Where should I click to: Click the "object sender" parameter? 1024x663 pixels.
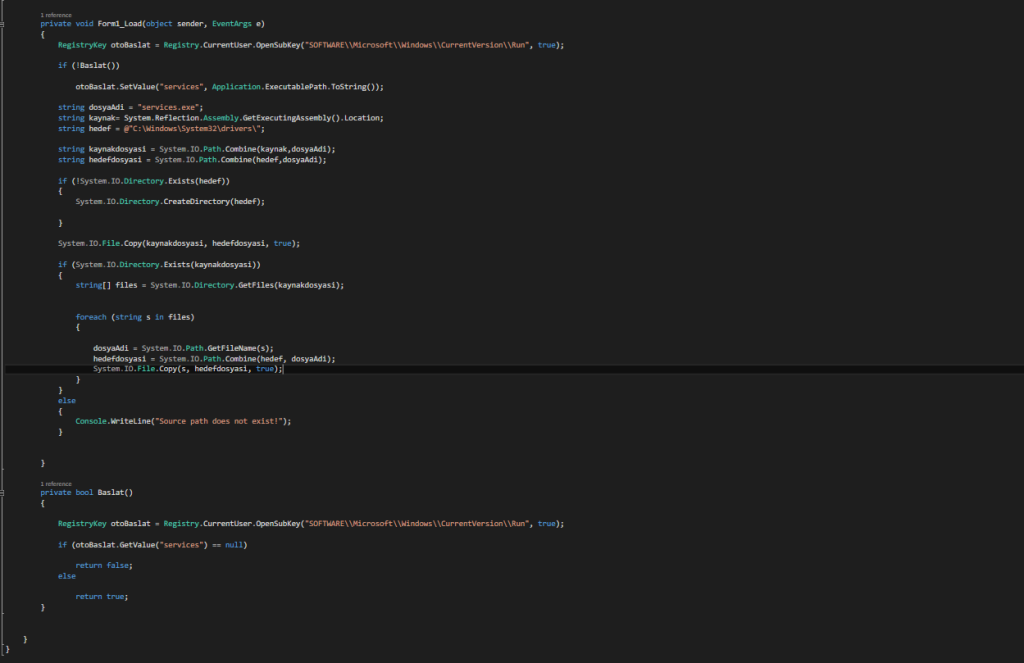[174, 24]
